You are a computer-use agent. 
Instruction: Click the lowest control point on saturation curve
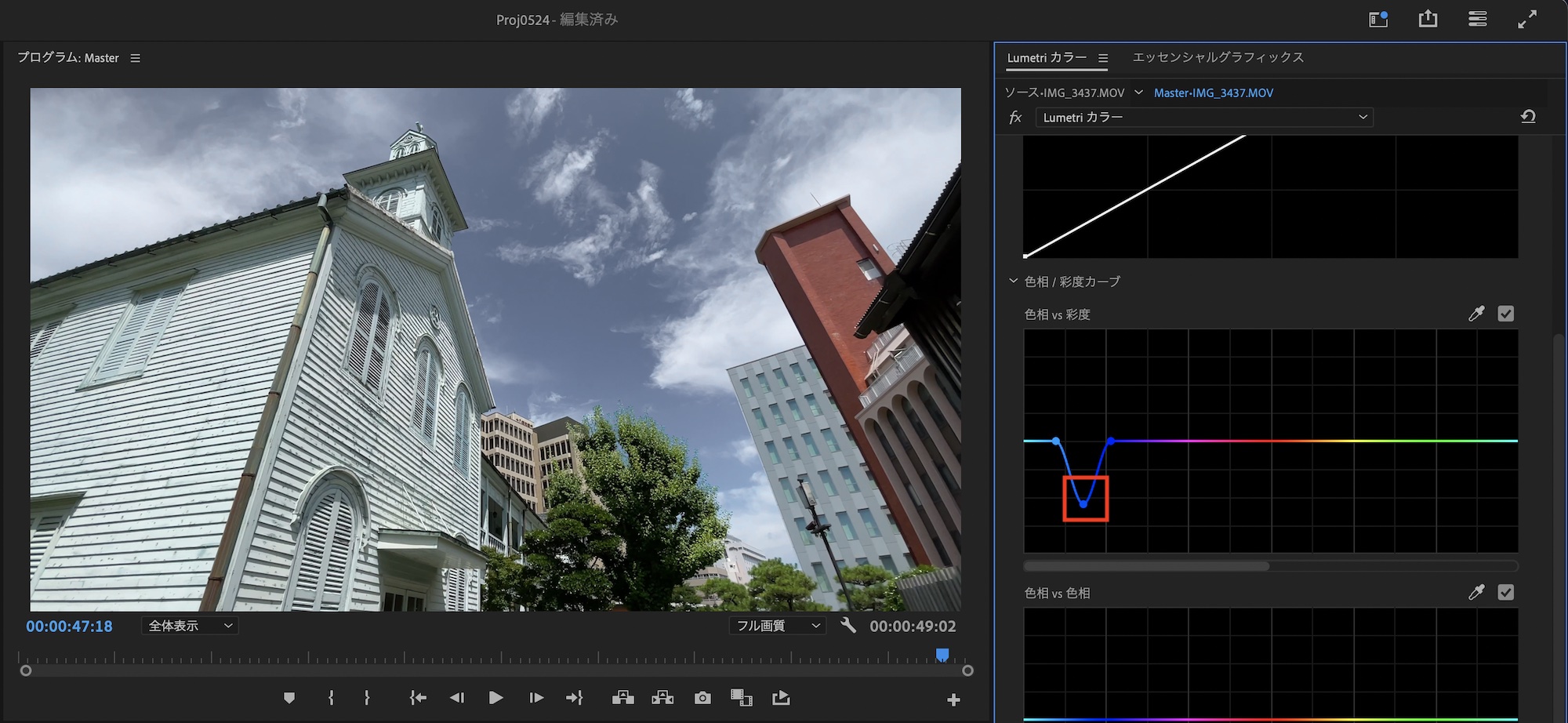tap(1083, 504)
